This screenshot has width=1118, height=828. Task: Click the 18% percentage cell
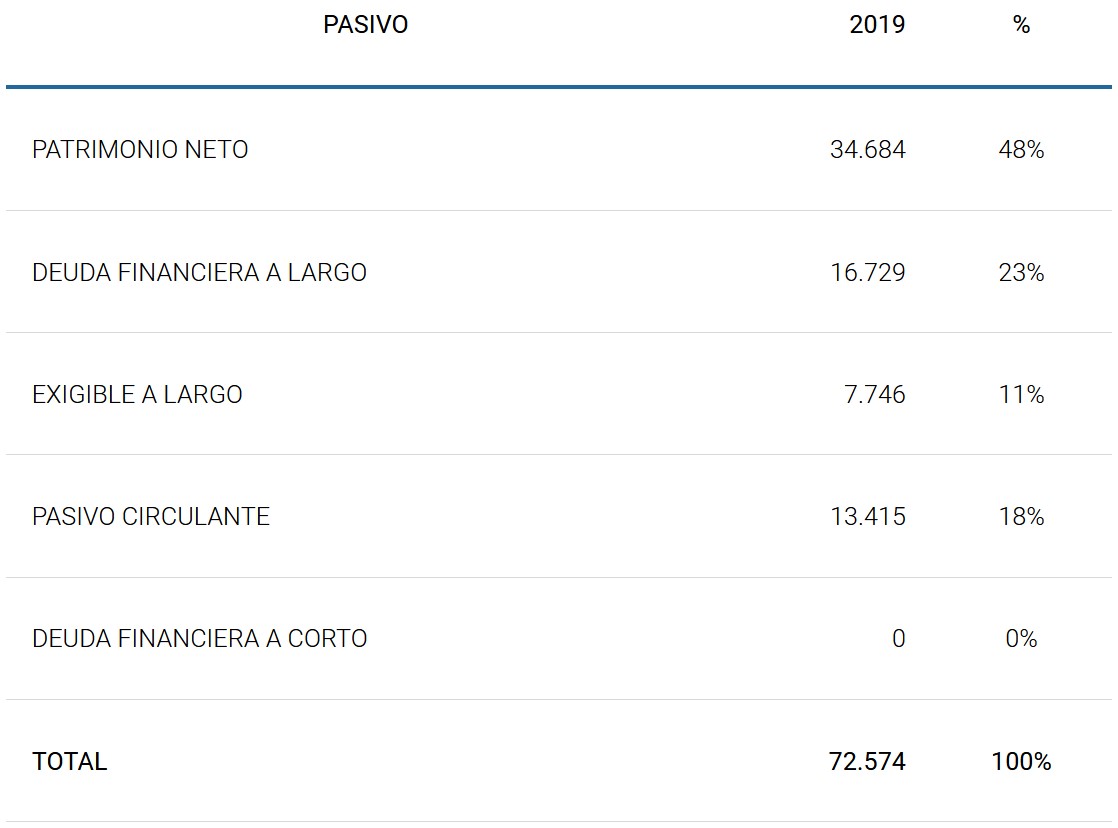pyautogui.click(x=1021, y=516)
